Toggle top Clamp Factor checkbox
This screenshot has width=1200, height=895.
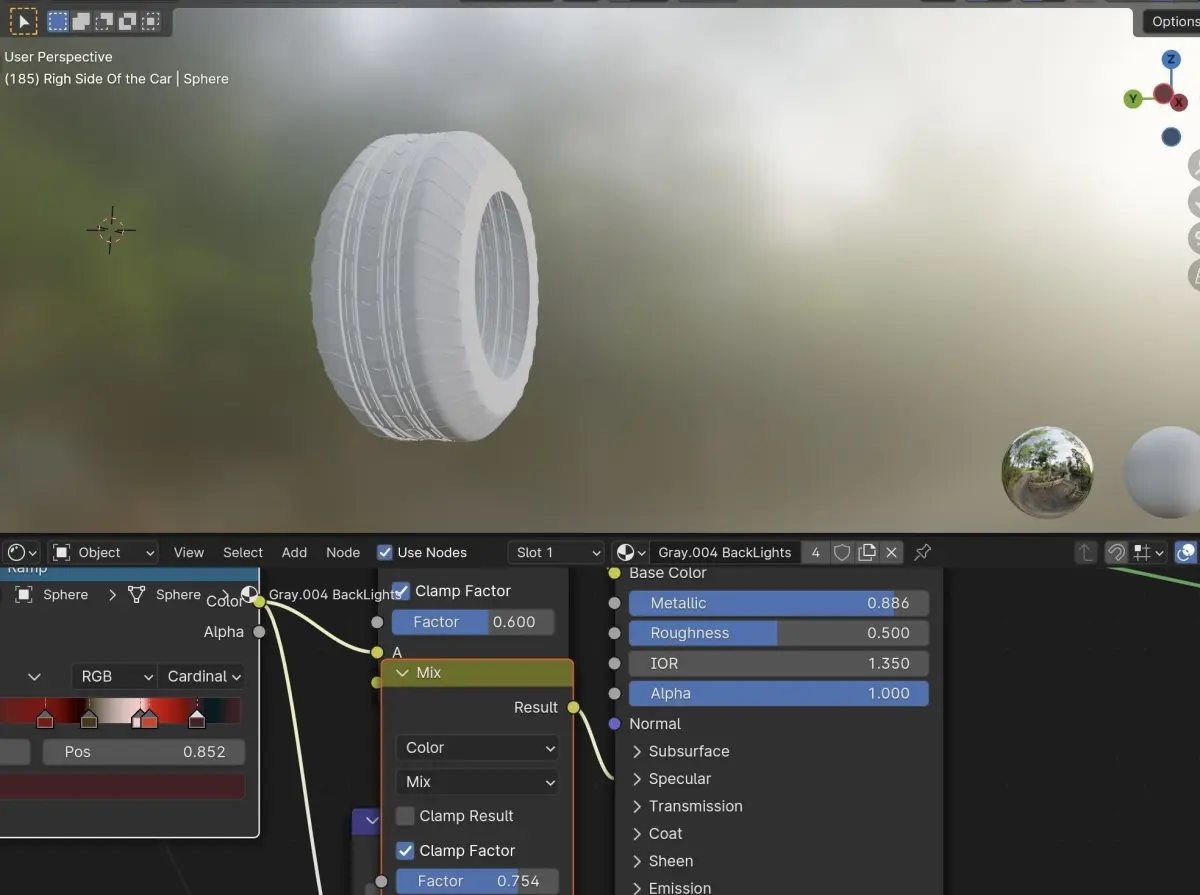[x=401, y=591]
